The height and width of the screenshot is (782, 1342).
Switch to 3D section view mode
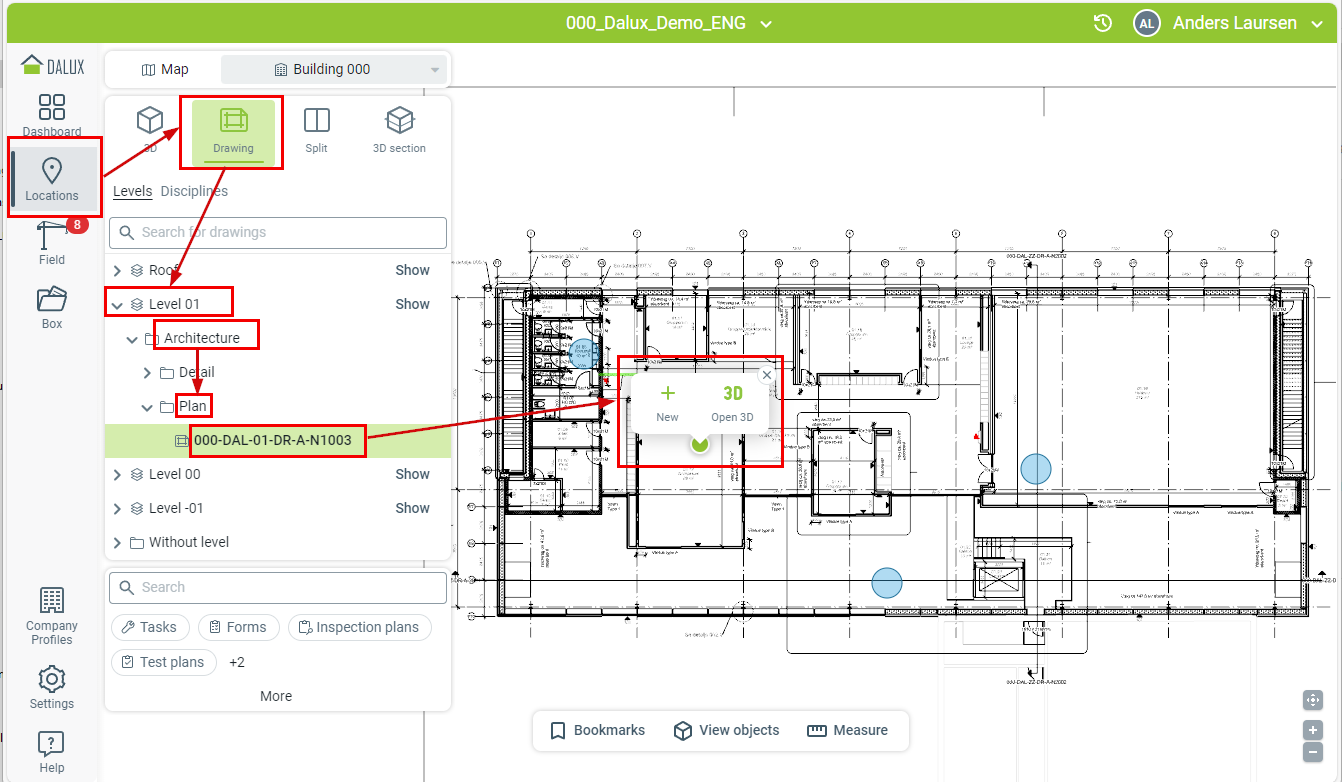[x=399, y=130]
